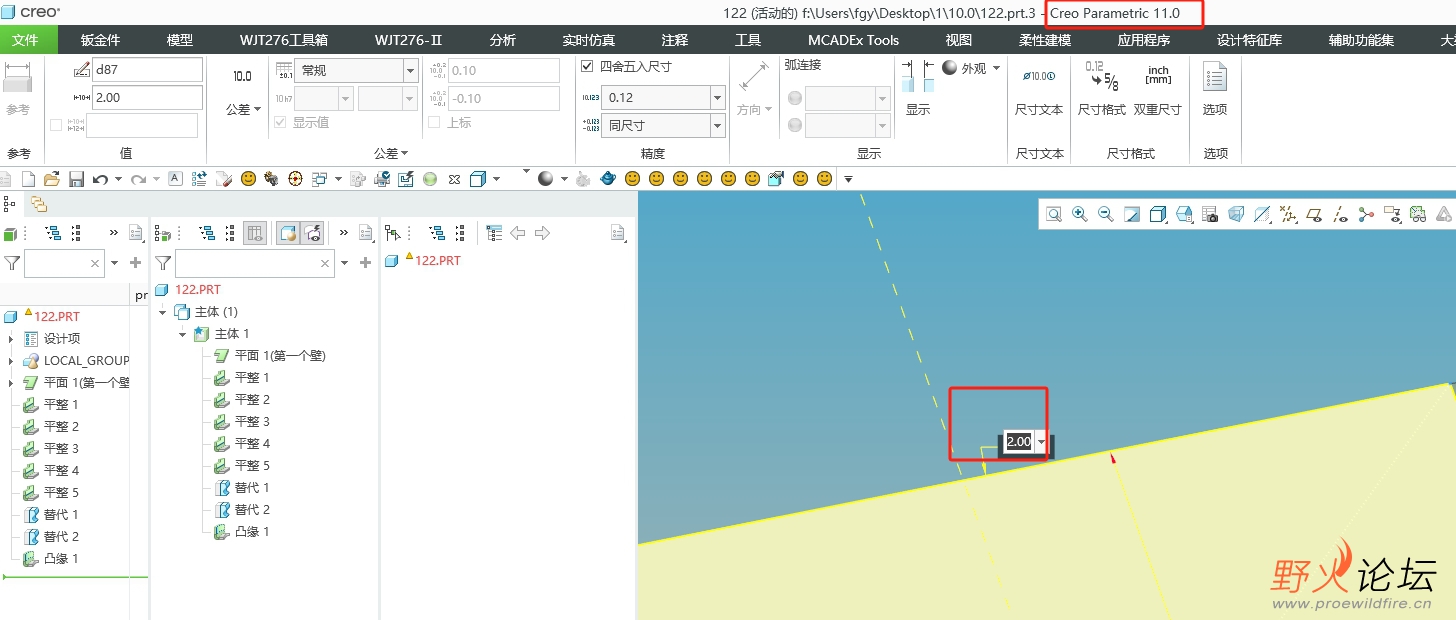
Task: Click the Zoom In magnifier icon
Action: 1080,214
